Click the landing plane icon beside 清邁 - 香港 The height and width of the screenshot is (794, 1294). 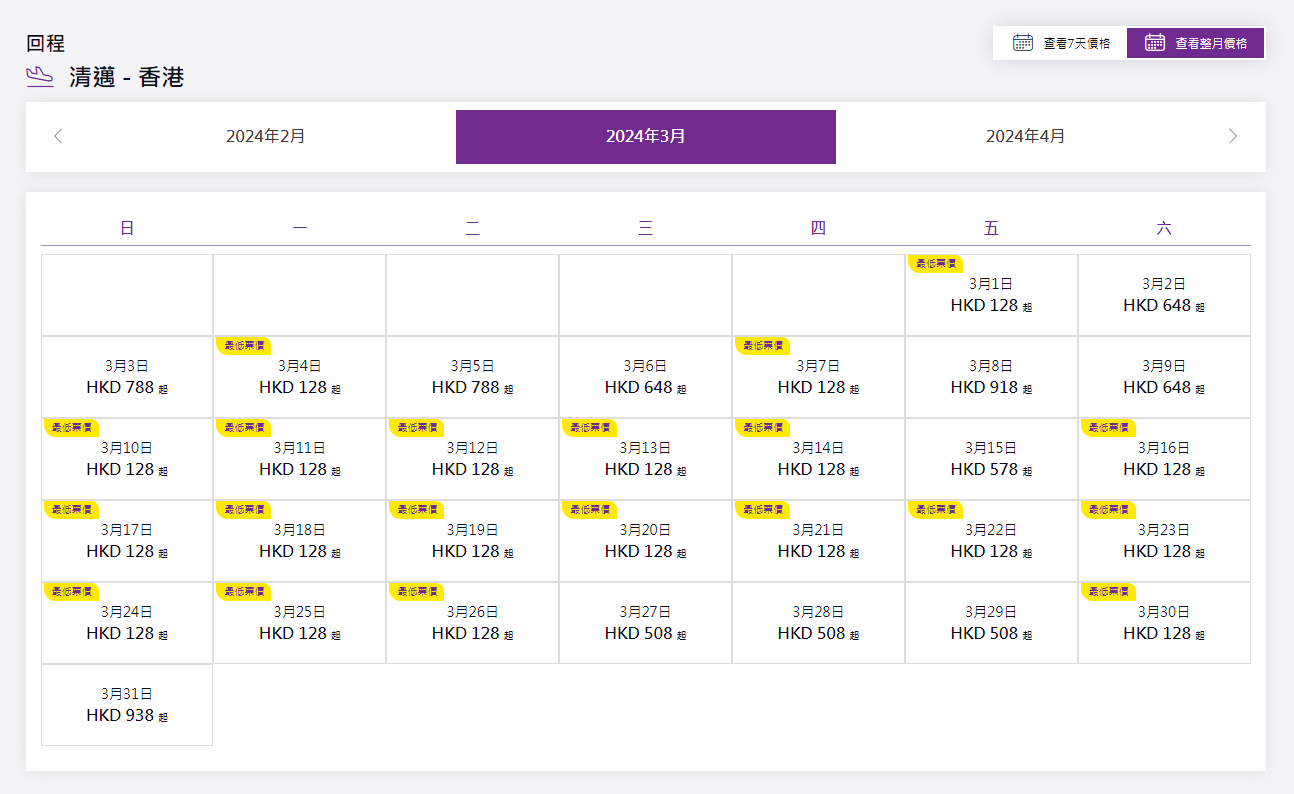[40, 77]
